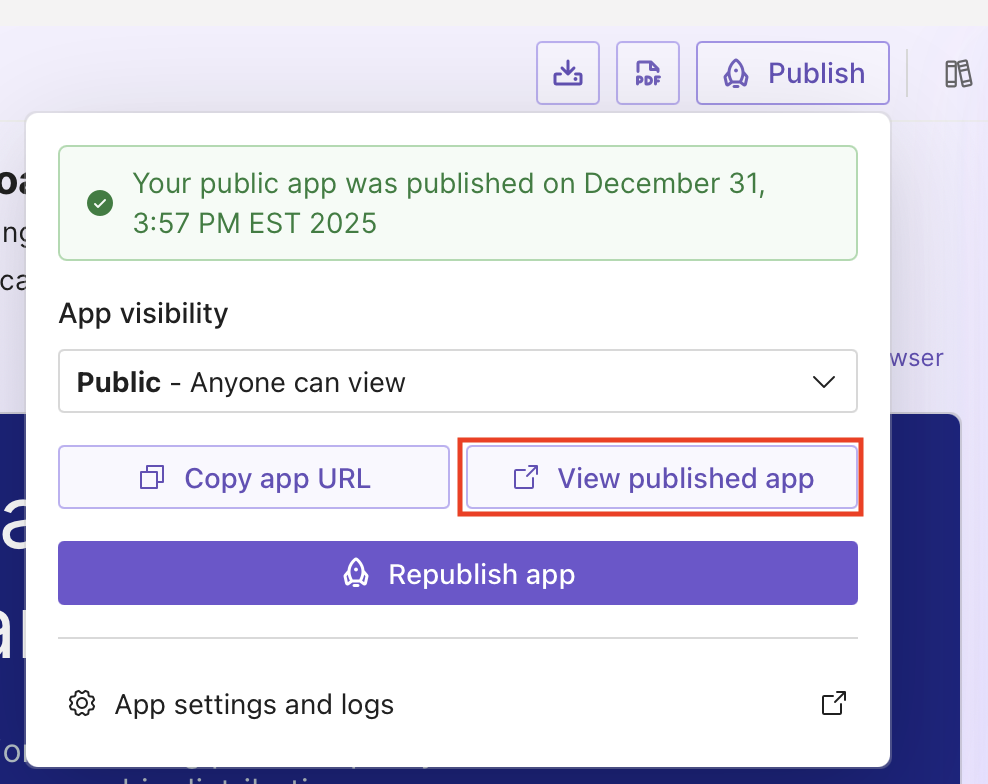
Task: Click the download screenshot icon
Action: click(x=567, y=72)
